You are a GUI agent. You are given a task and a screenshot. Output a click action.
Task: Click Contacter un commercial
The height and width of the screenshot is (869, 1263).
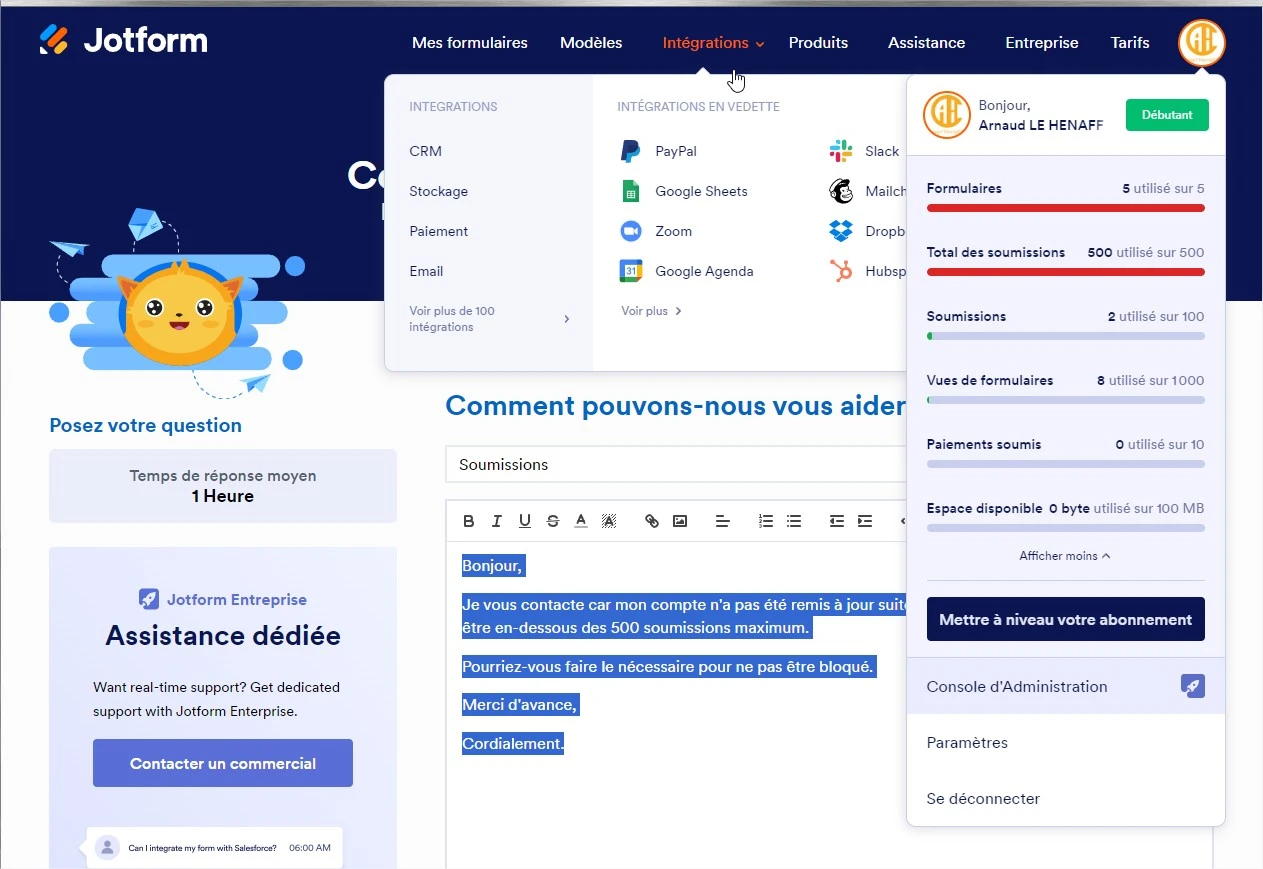coord(222,762)
